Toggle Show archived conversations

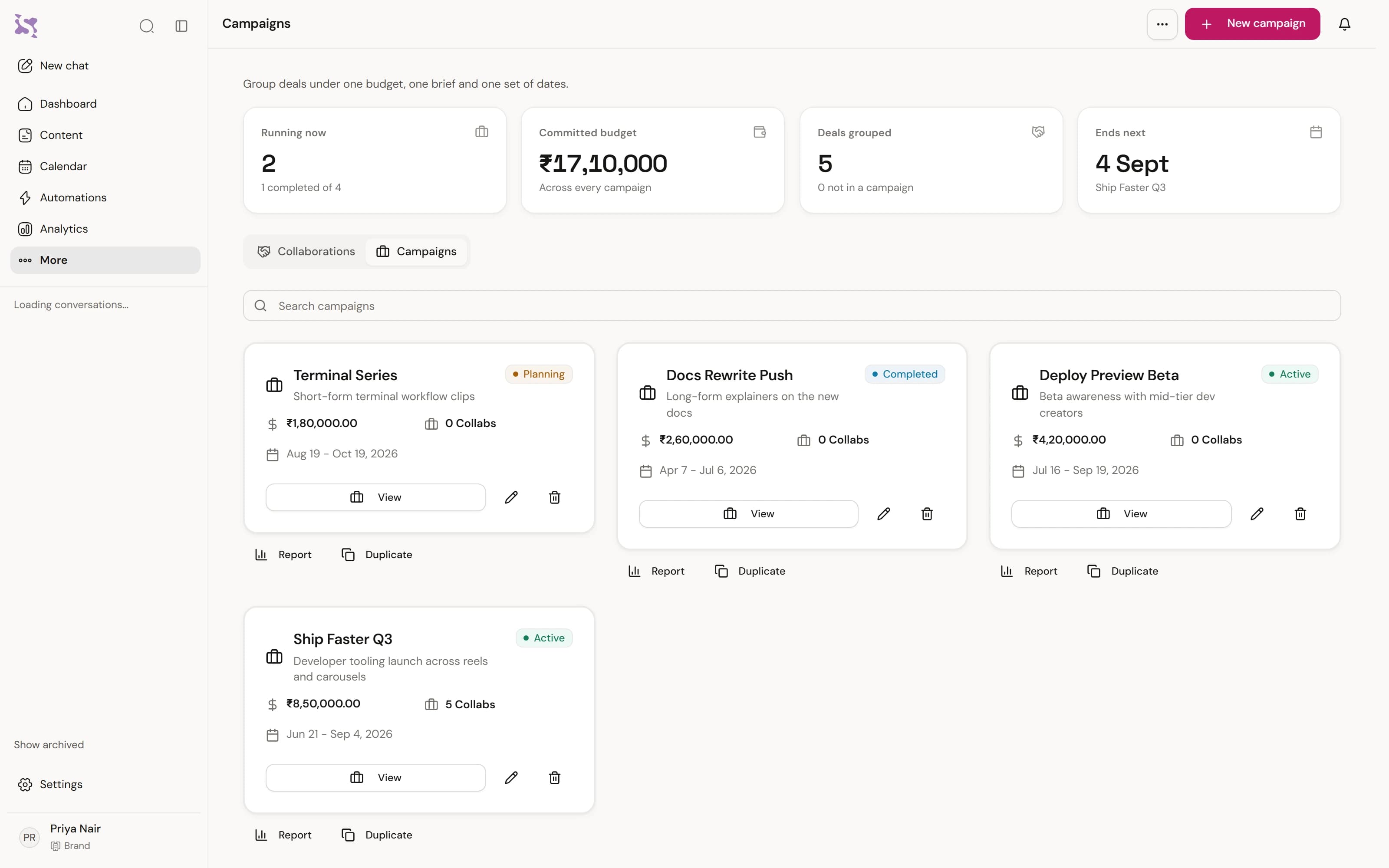49,745
